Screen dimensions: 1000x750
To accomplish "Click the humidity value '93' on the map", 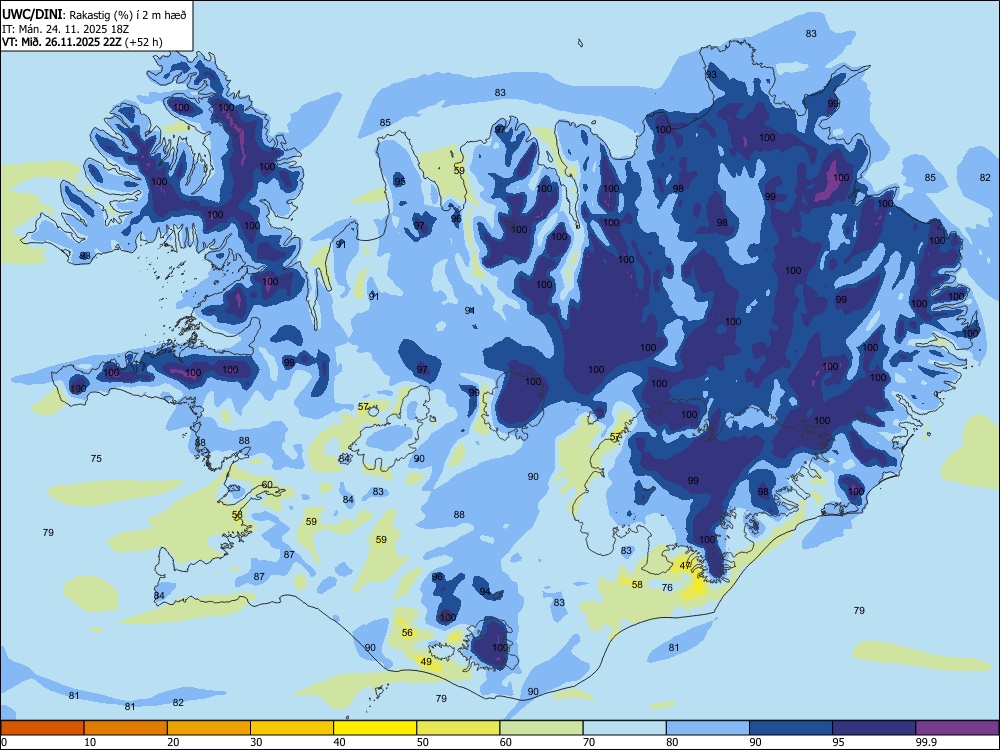I will tap(711, 75).
